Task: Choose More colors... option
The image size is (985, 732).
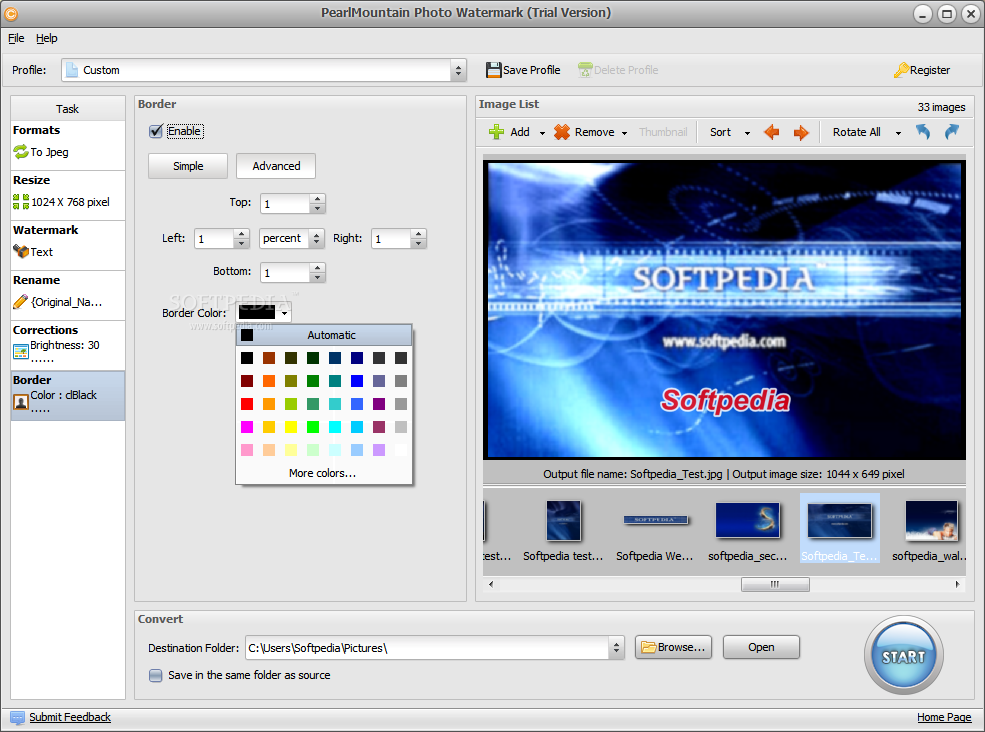Action: [x=322, y=473]
